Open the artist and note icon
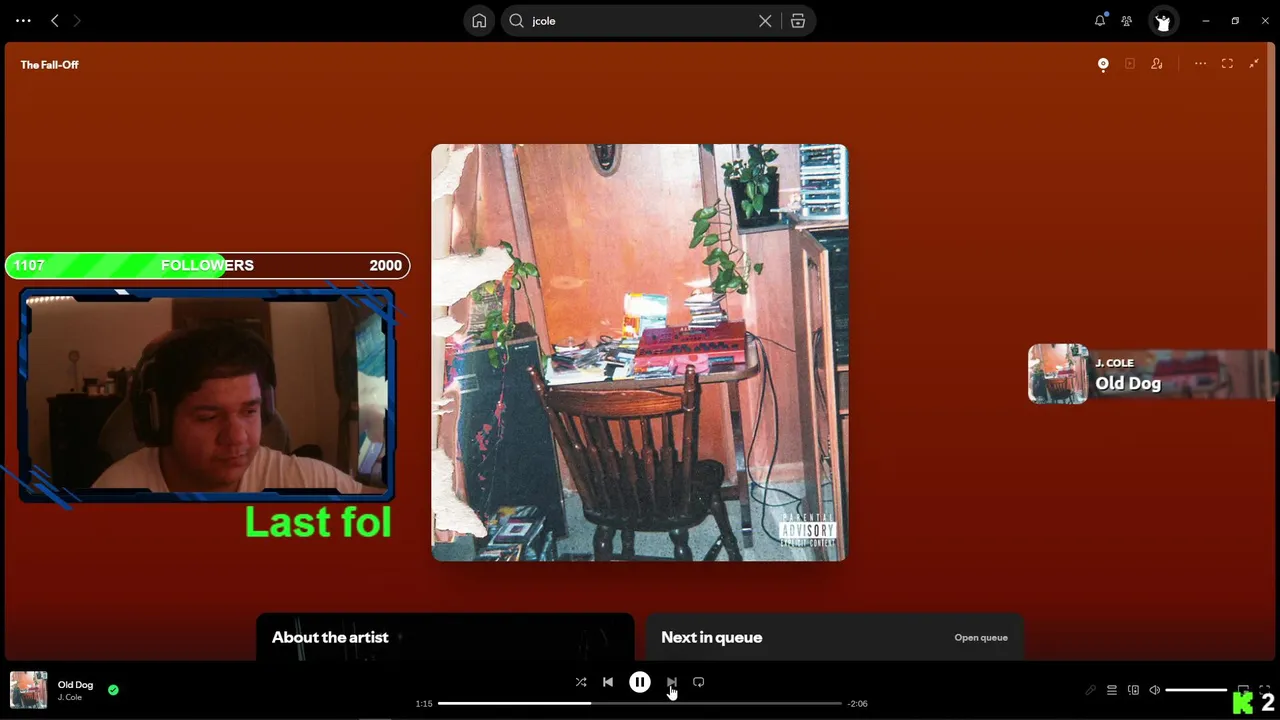Screen dimensions: 1280x720 [x=1157, y=64]
